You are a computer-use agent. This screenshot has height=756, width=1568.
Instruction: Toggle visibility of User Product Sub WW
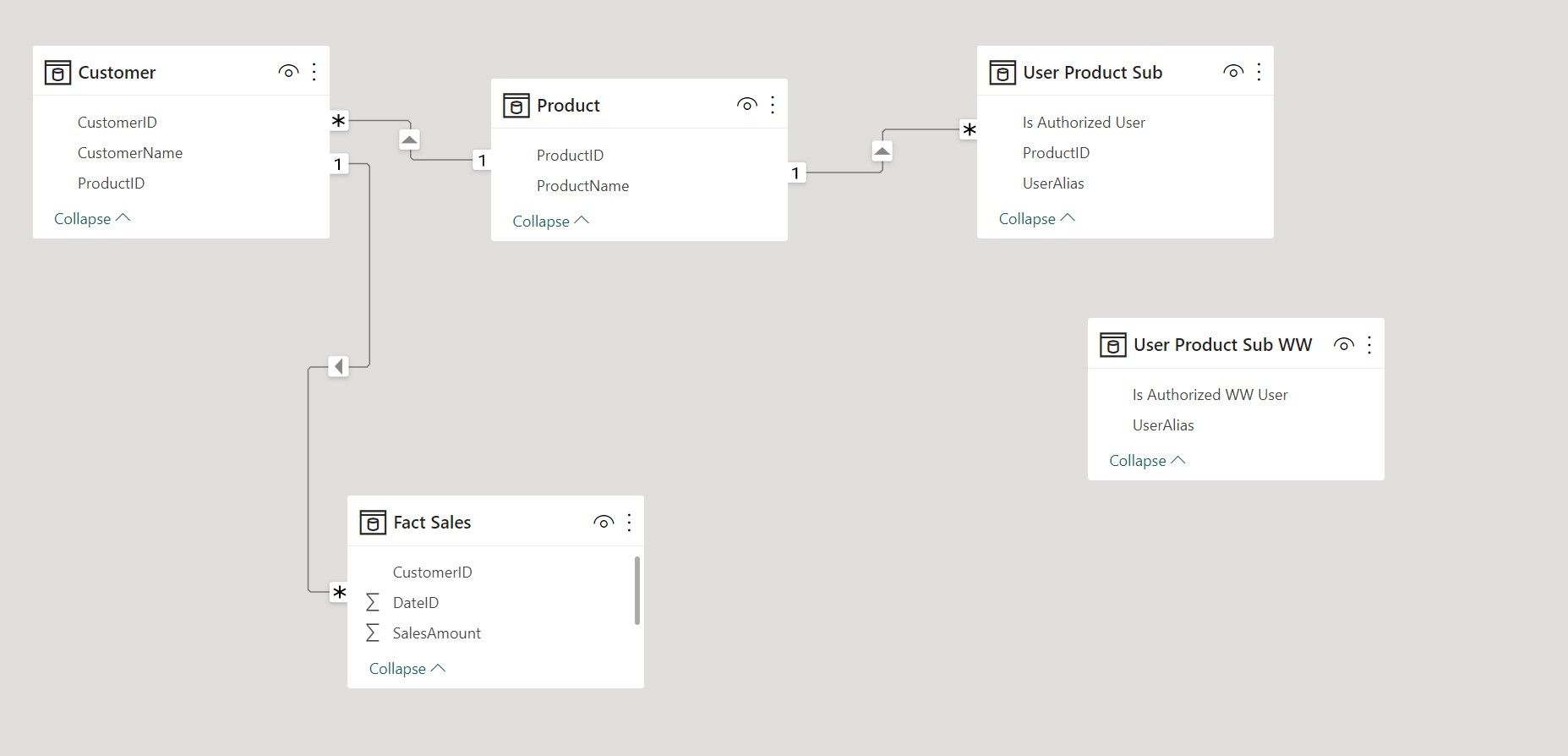[x=1343, y=344]
